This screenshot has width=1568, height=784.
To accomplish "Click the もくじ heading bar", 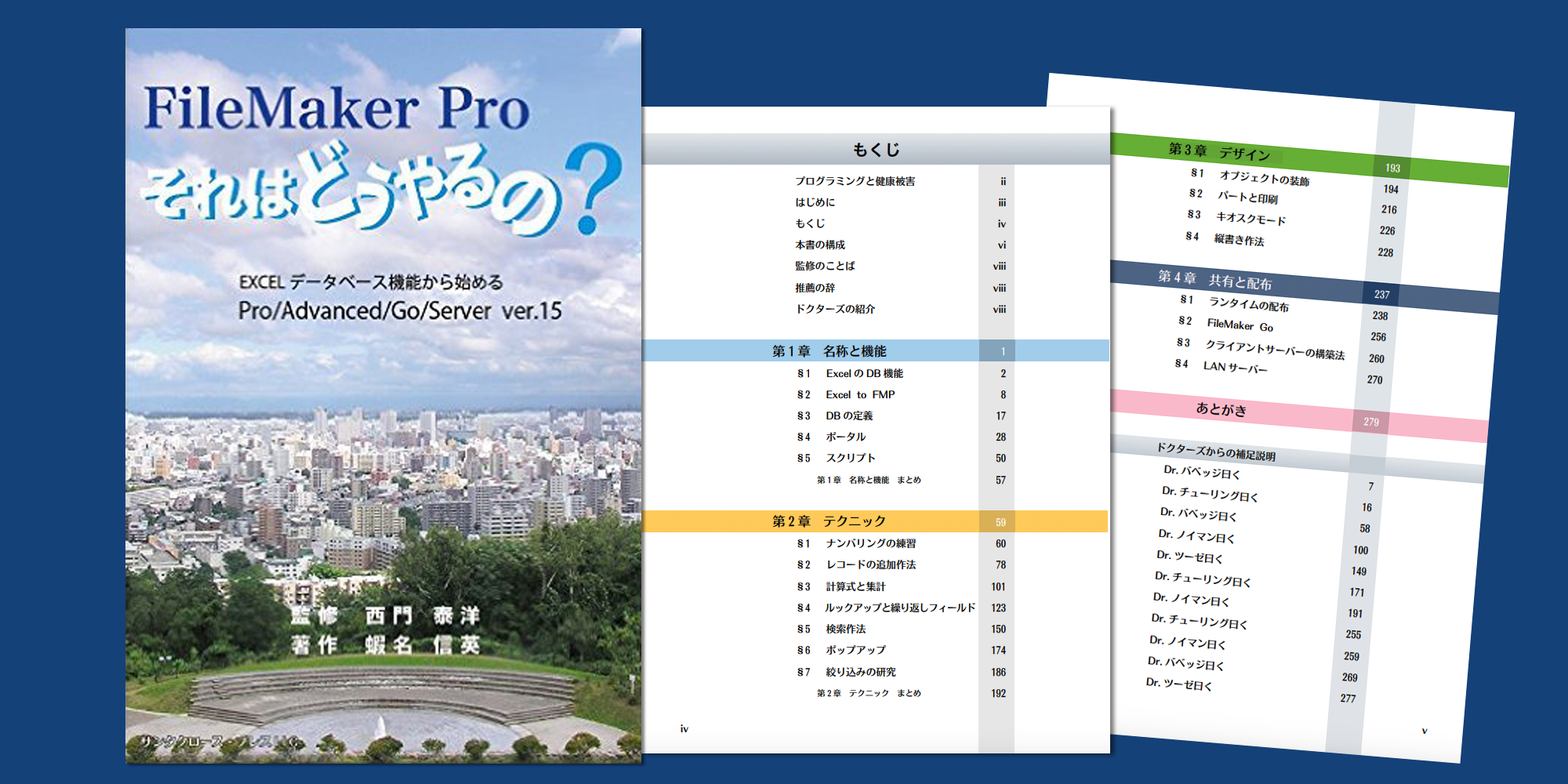I will point(876,150).
